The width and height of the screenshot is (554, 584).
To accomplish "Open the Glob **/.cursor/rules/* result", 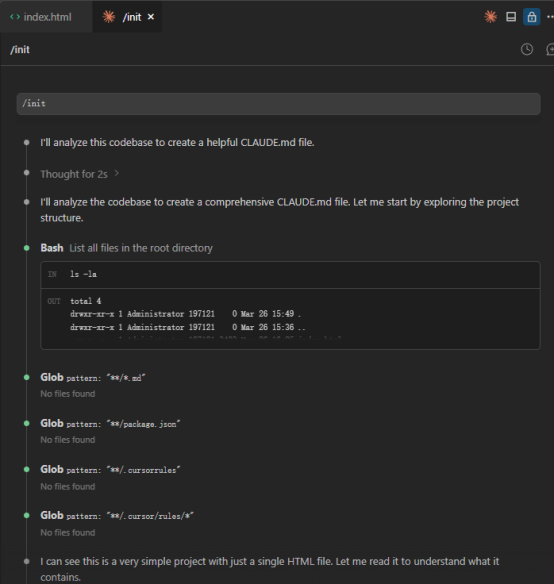I will [x=117, y=516].
